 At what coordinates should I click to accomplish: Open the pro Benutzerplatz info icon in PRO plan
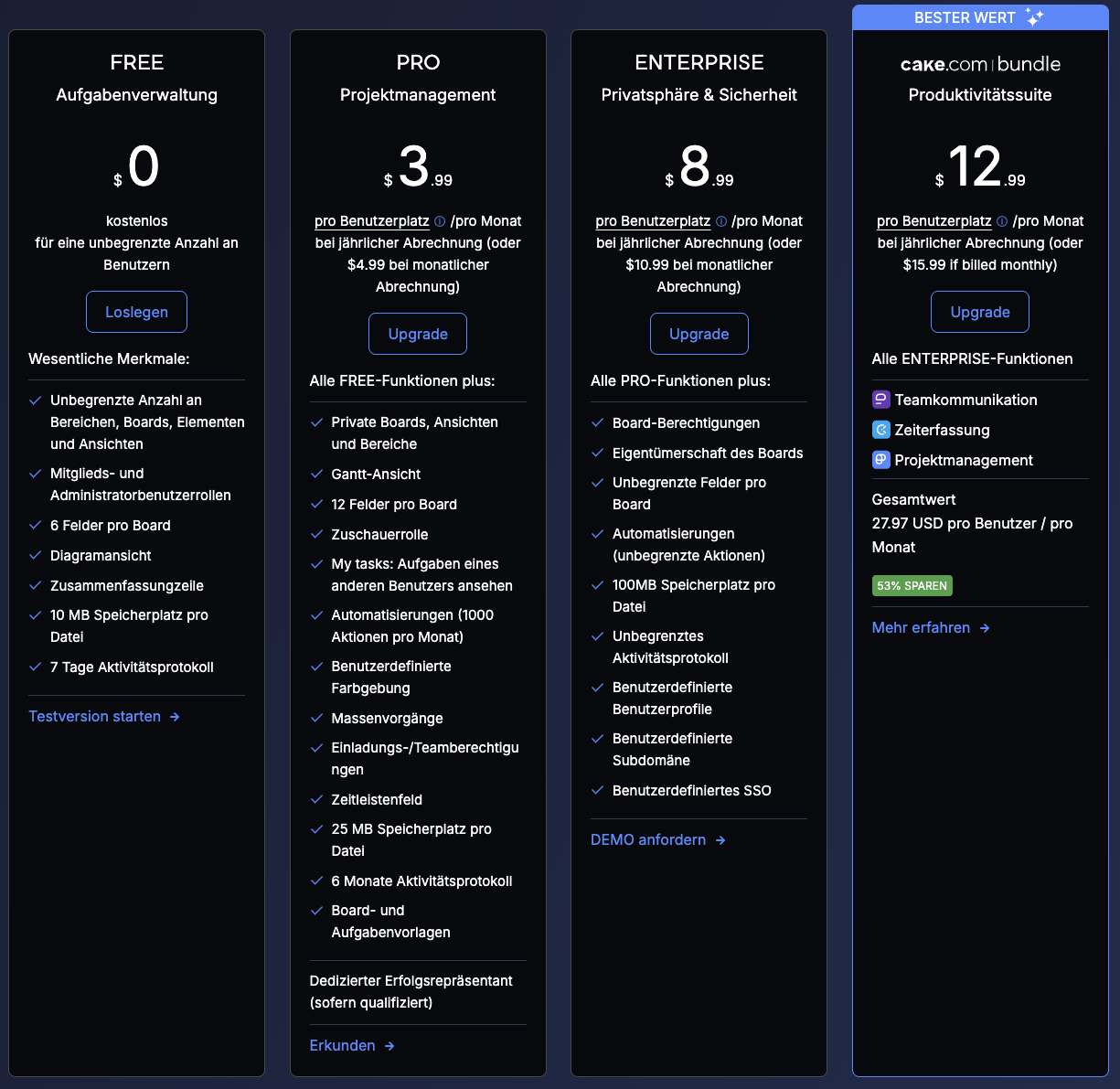440,220
